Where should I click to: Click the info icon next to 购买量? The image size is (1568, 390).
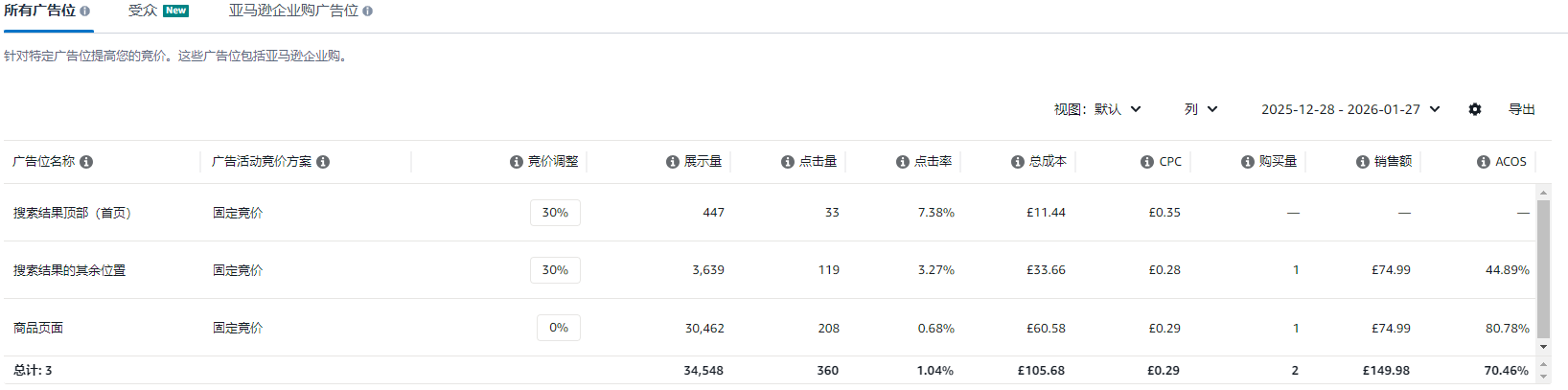1248,162
